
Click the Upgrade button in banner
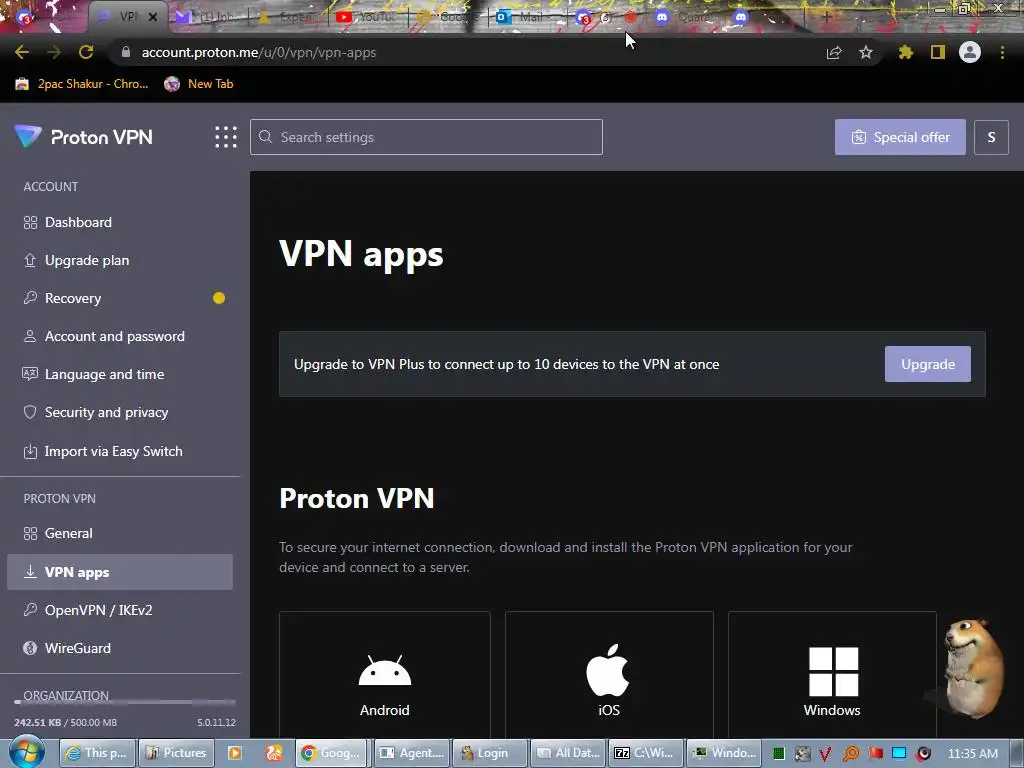[927, 364]
